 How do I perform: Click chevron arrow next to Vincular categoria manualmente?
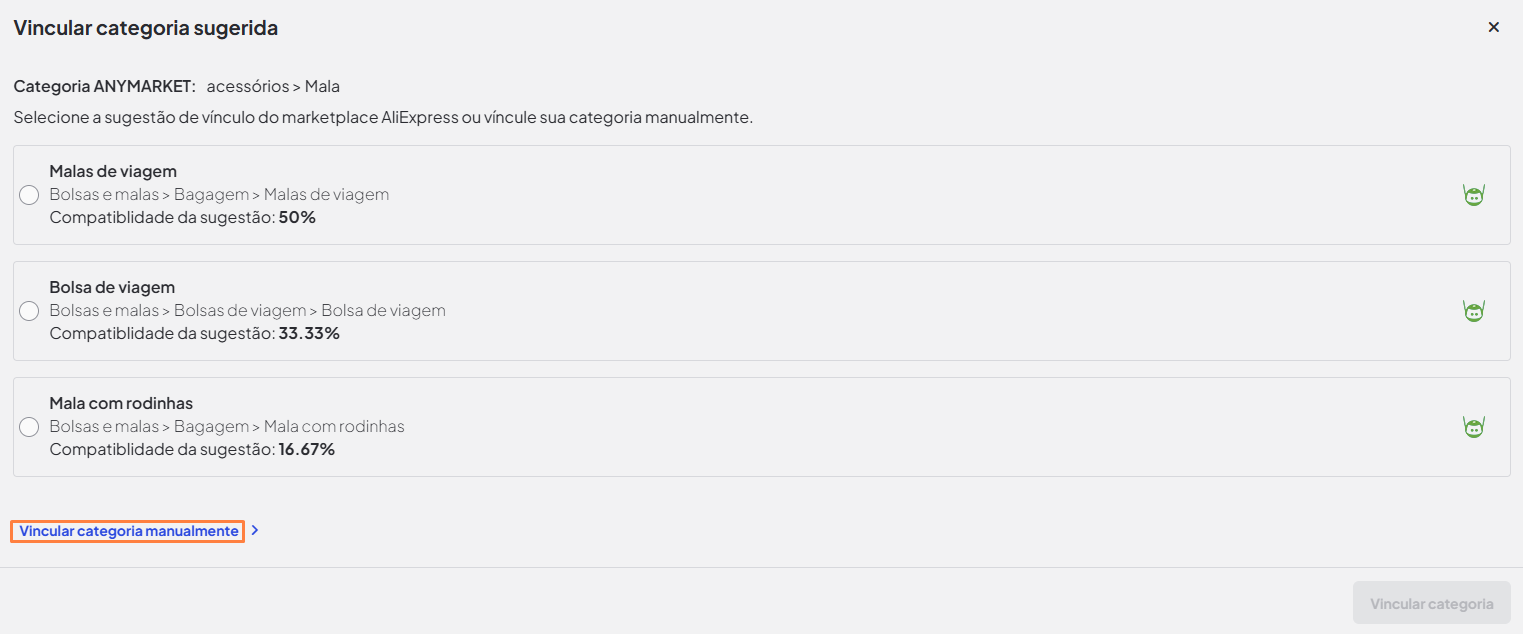coord(255,531)
